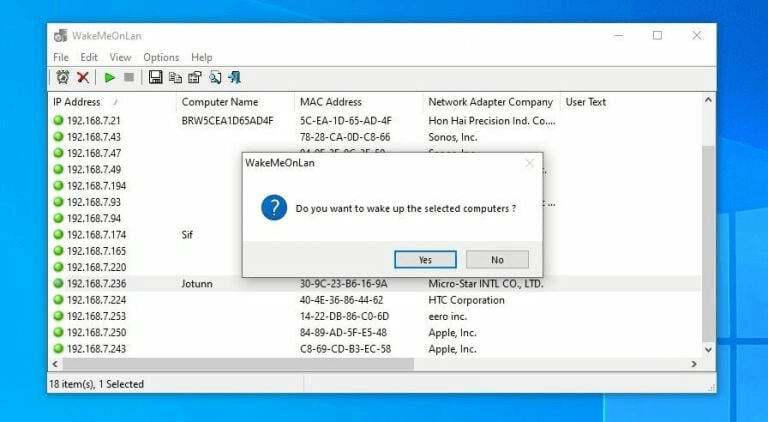Click the red X delete toolbar icon
The height and width of the screenshot is (422, 768).
(83, 77)
